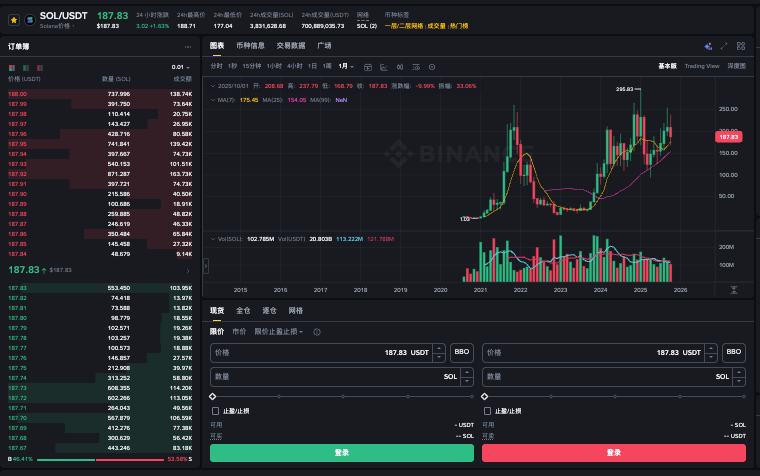Show buy orders only in order book

click(26, 67)
